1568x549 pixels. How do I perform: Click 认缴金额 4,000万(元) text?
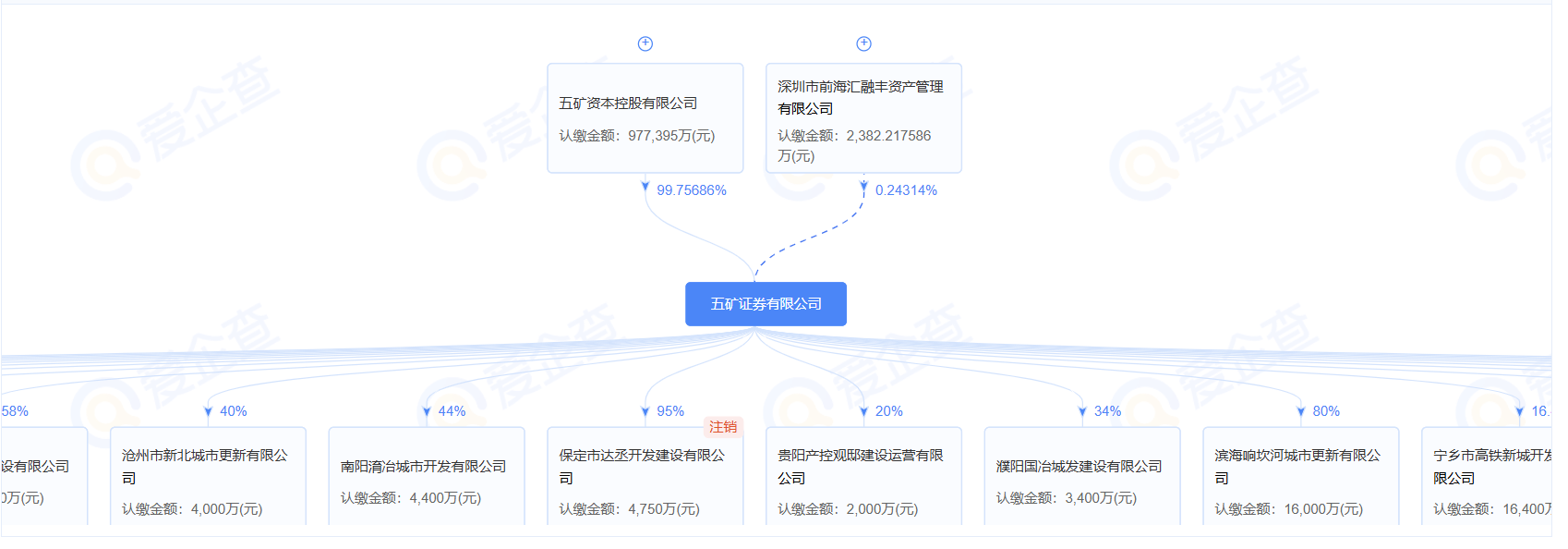[x=192, y=509]
